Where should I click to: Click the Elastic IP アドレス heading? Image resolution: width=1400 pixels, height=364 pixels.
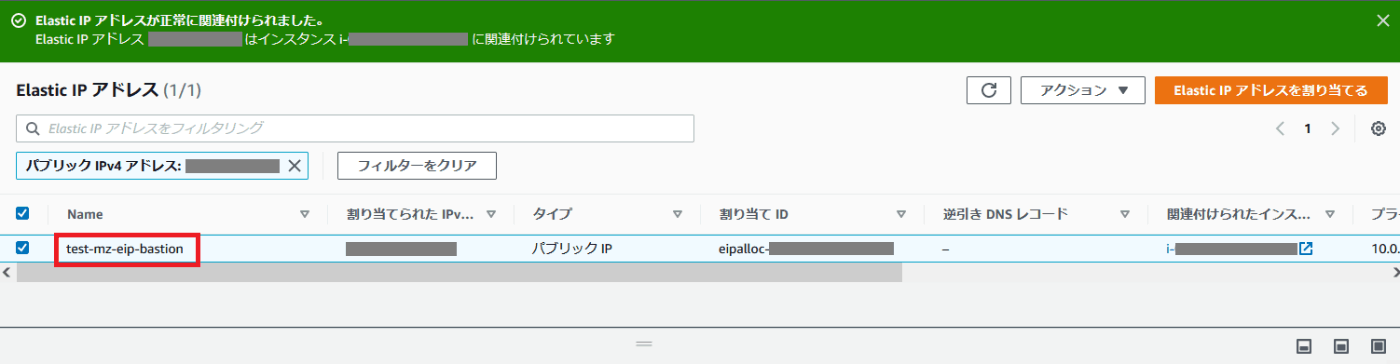click(88, 90)
